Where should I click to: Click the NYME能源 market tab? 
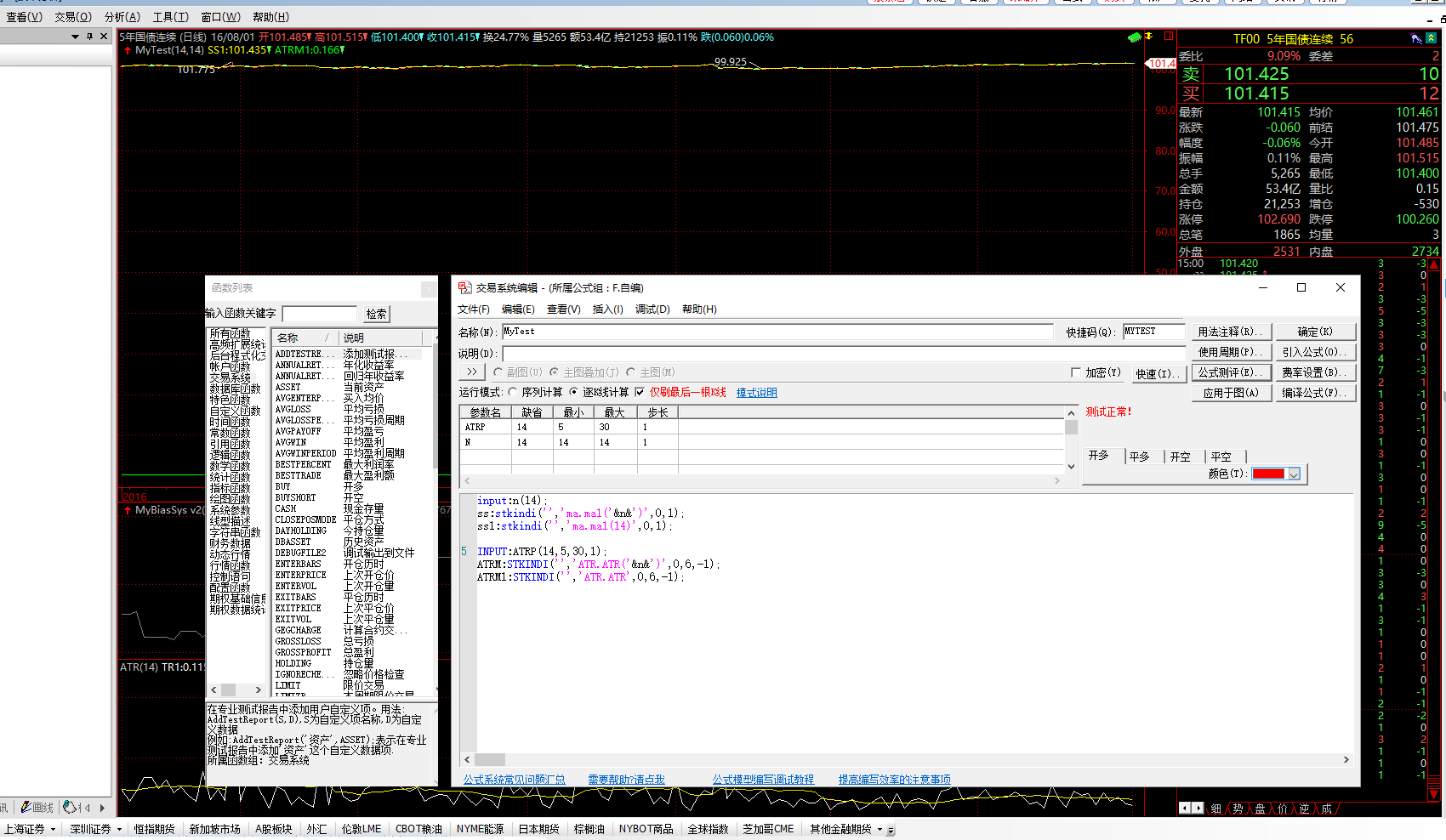pyautogui.click(x=480, y=829)
